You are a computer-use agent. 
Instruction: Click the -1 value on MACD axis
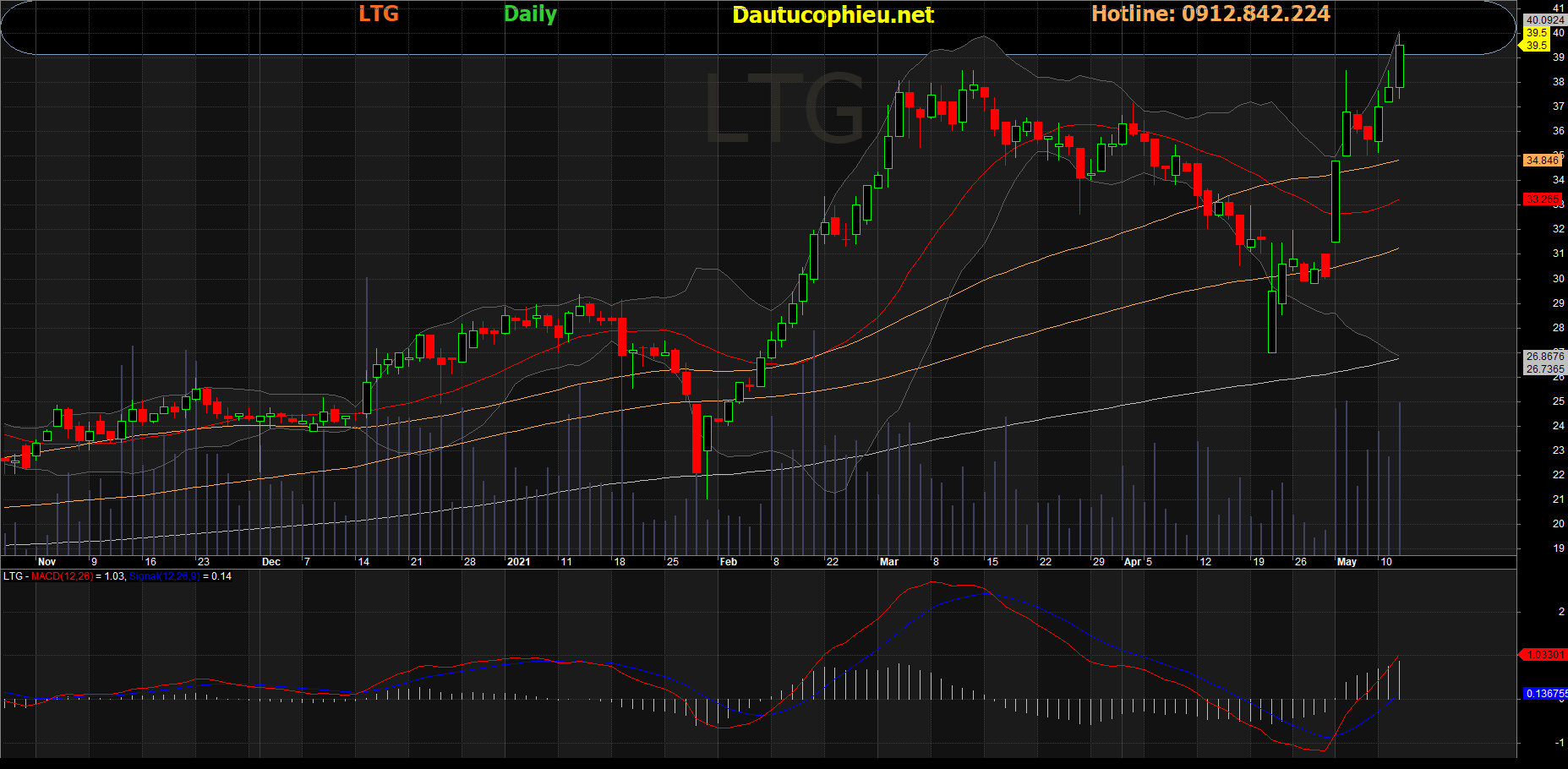click(x=1560, y=743)
